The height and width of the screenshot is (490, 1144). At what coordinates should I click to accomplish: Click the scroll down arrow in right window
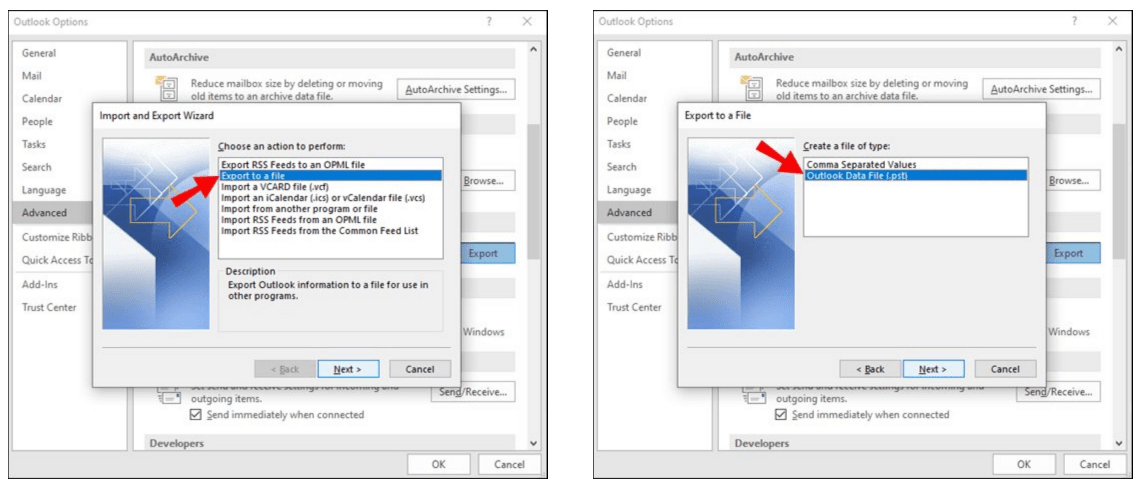(x=1118, y=443)
